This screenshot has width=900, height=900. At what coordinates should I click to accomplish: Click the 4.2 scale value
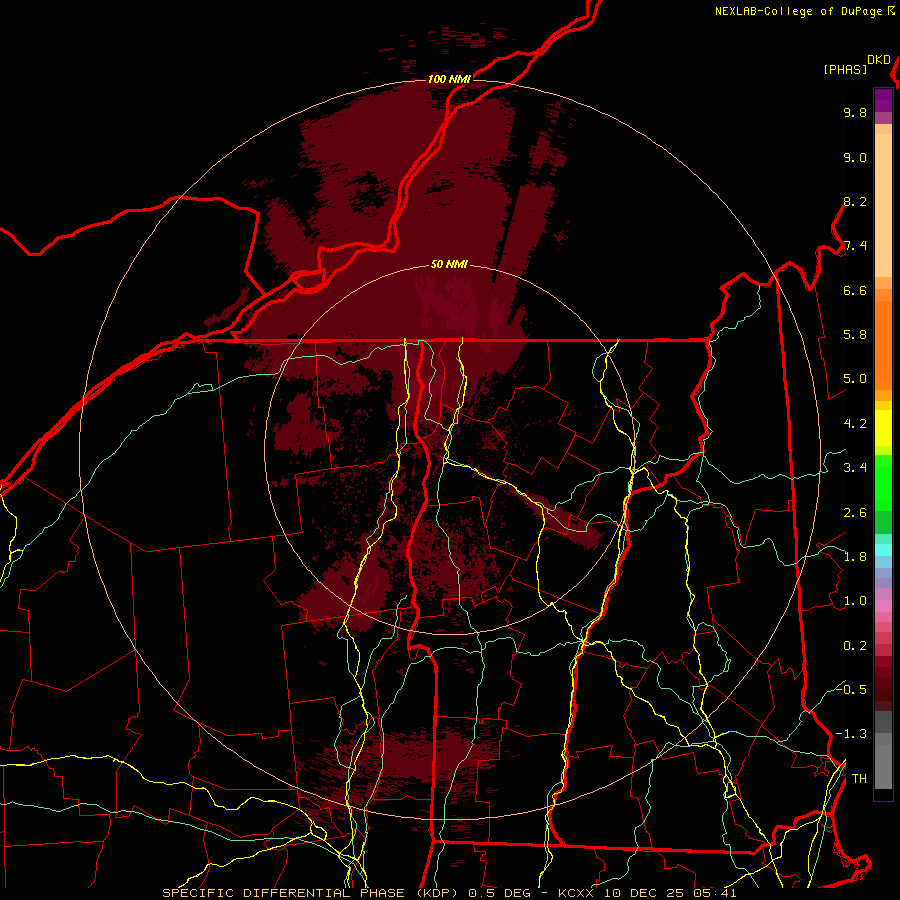[855, 424]
